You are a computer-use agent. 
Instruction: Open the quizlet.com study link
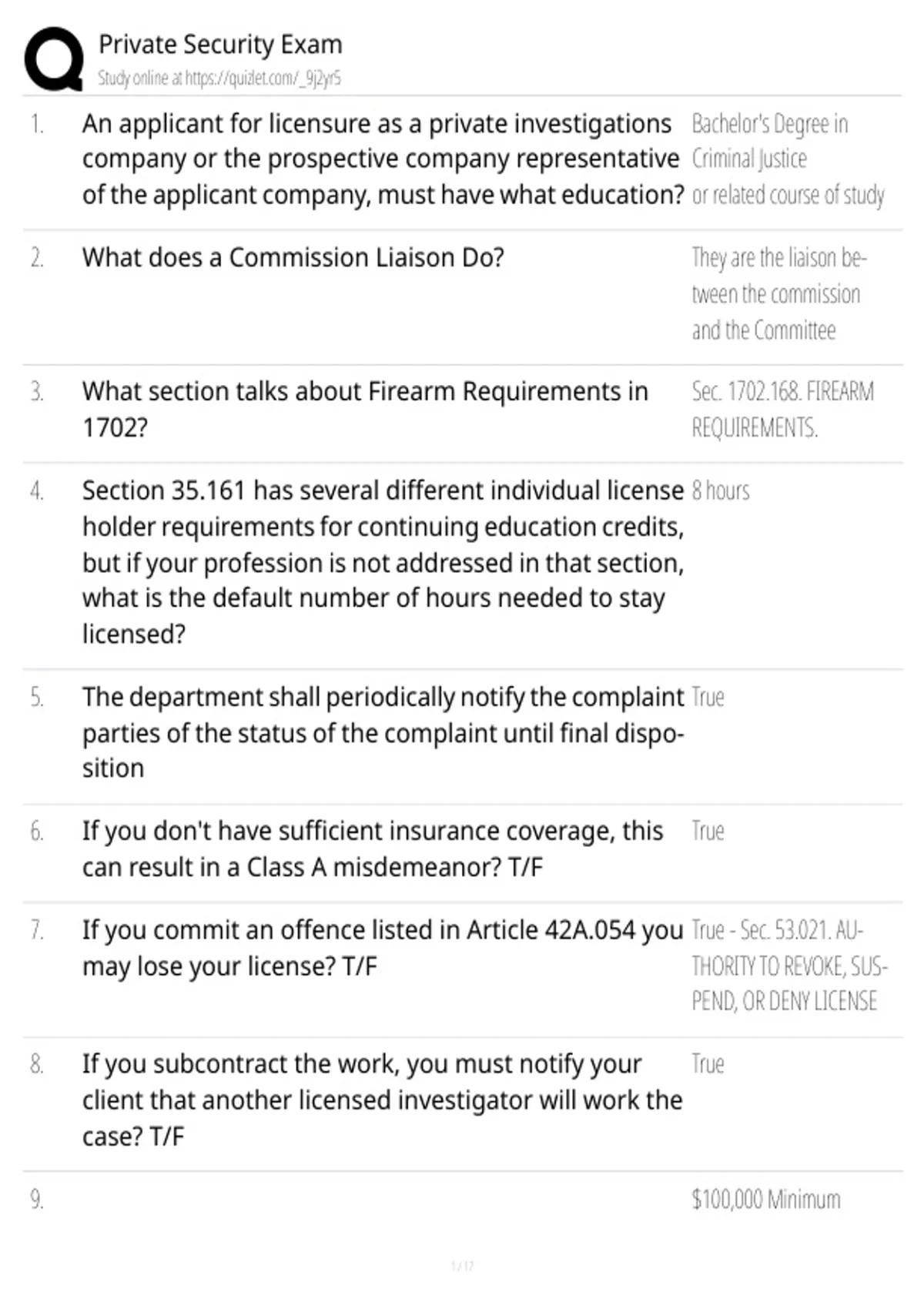[219, 79]
